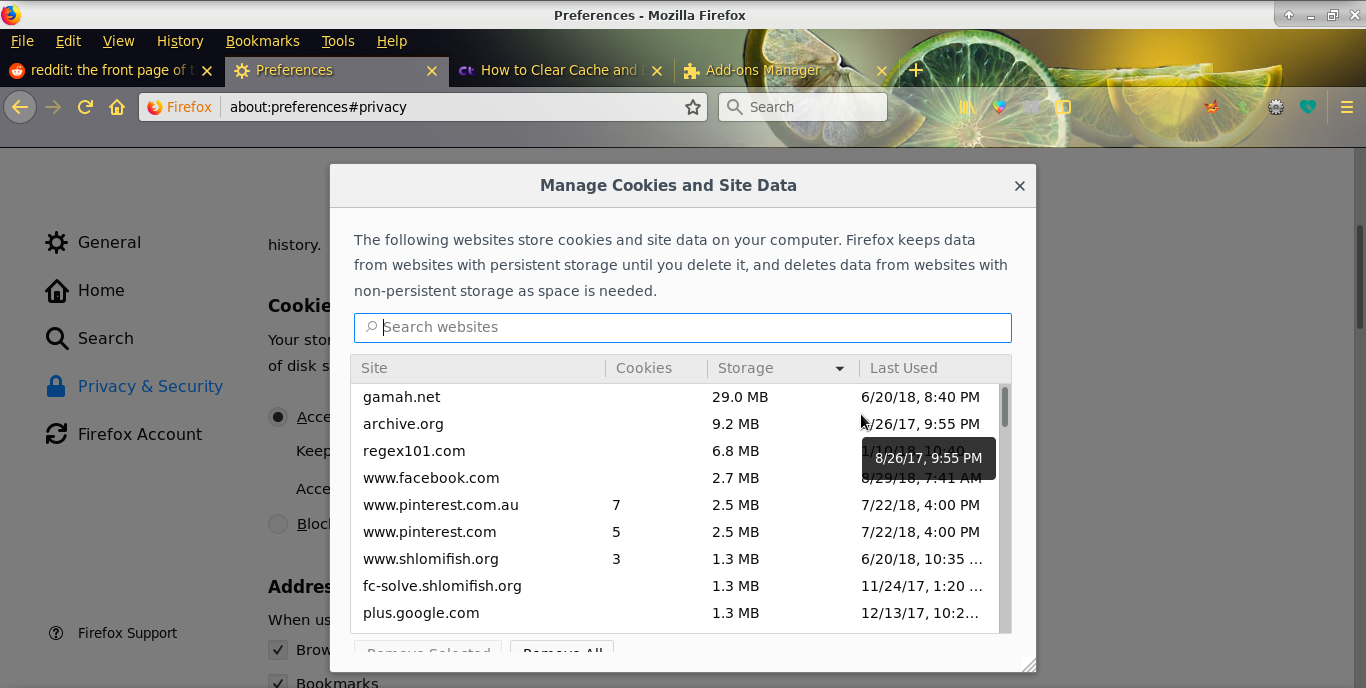Select the www.shlomifish.org row
1366x688 pixels.
pos(675,559)
